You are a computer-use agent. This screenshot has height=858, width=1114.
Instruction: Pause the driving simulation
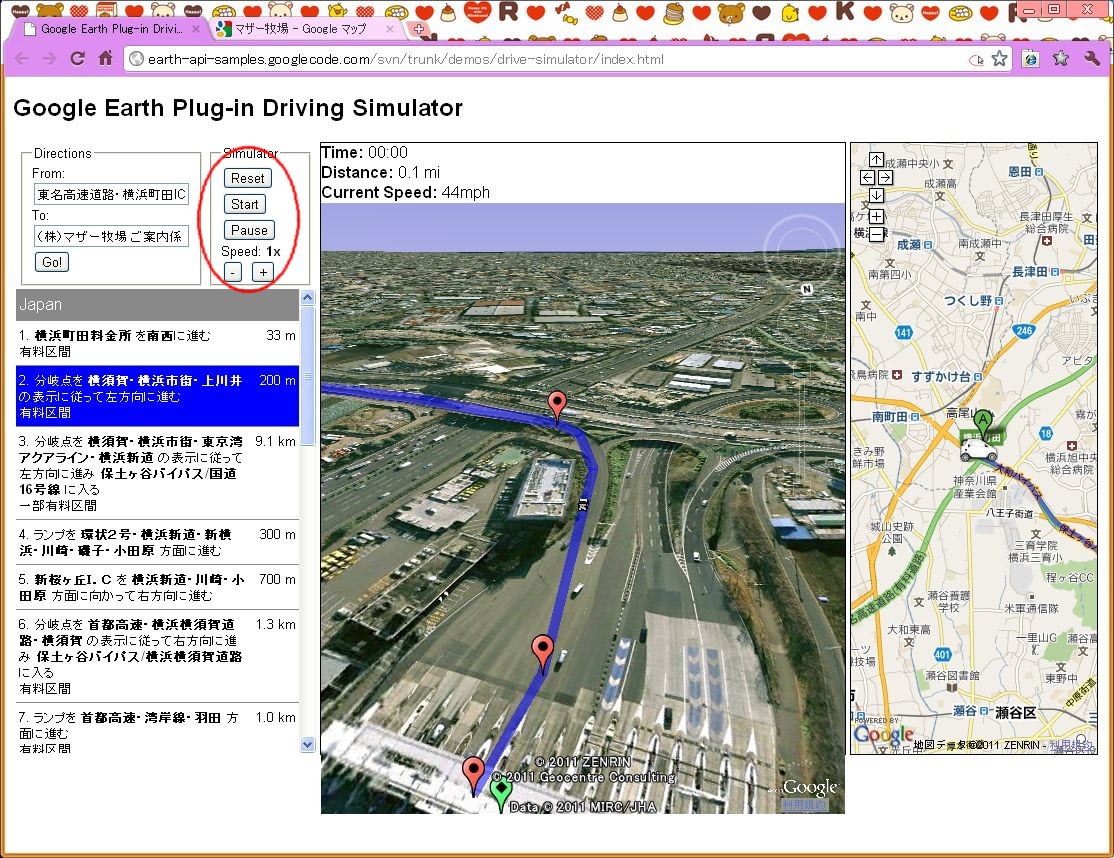[x=249, y=230]
